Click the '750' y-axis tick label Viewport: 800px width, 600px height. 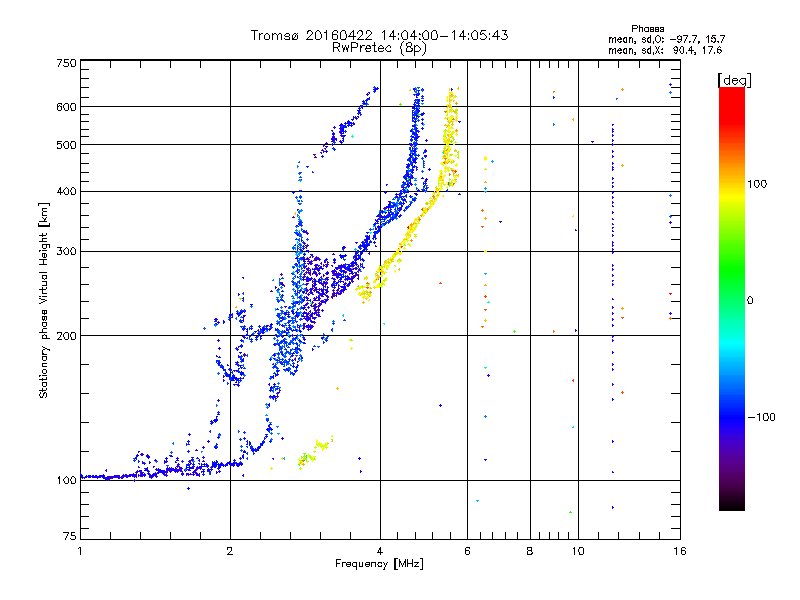click(67, 63)
